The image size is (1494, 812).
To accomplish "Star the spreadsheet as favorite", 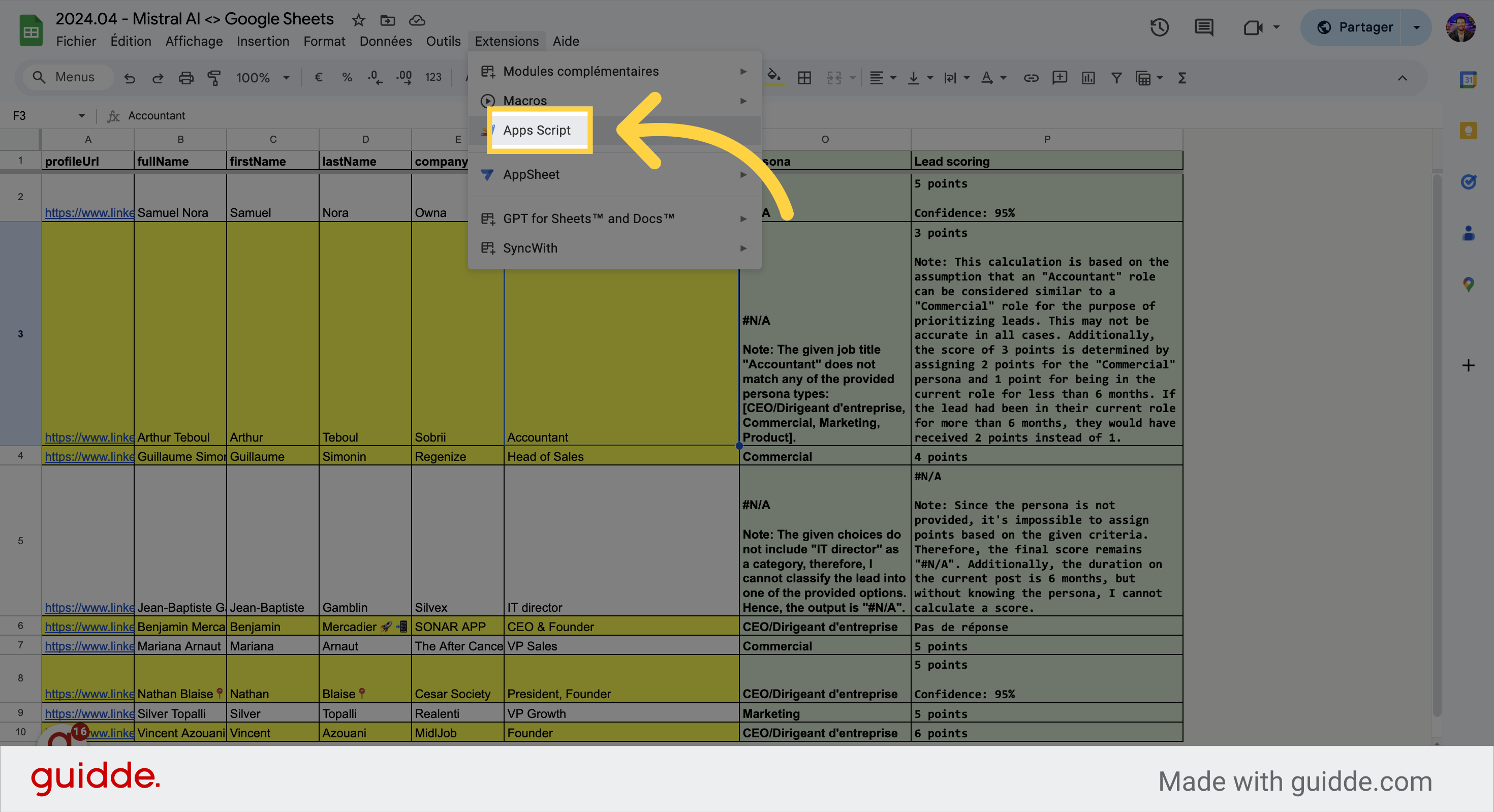I will tap(358, 20).
